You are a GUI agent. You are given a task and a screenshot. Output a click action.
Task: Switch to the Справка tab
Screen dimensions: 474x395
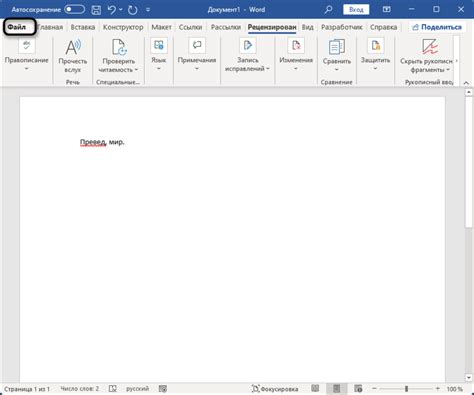383,27
